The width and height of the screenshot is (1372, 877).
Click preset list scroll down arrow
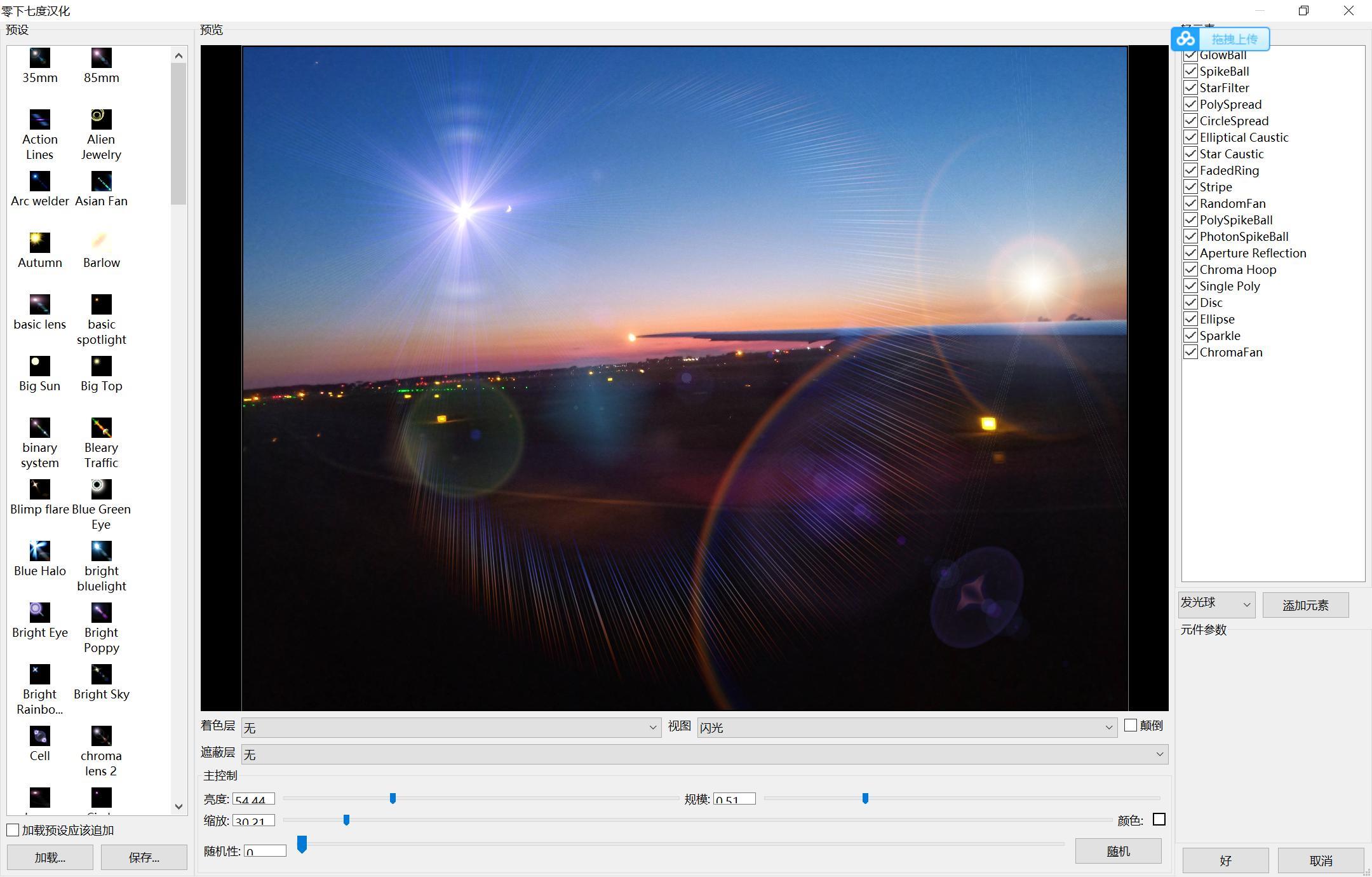[178, 806]
